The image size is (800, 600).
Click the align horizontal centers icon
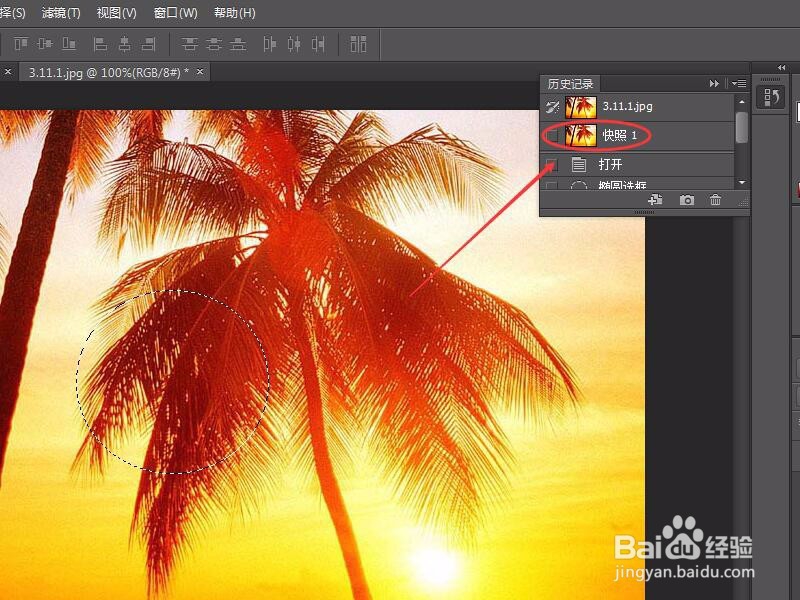(124, 44)
